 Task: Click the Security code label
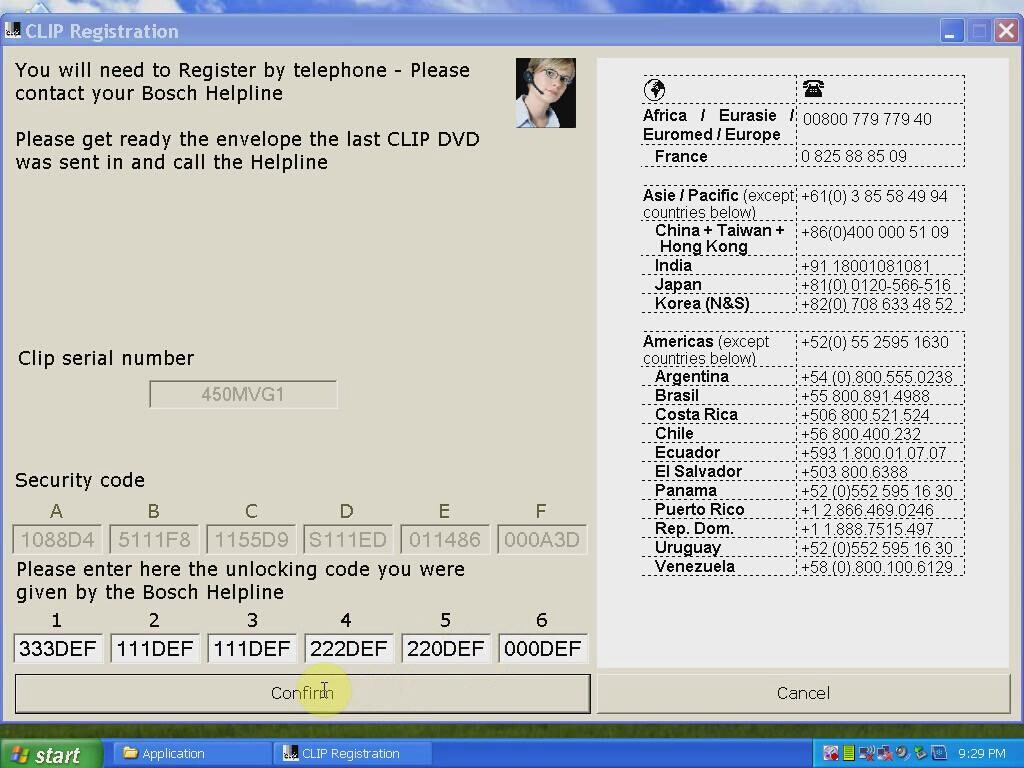click(x=80, y=480)
